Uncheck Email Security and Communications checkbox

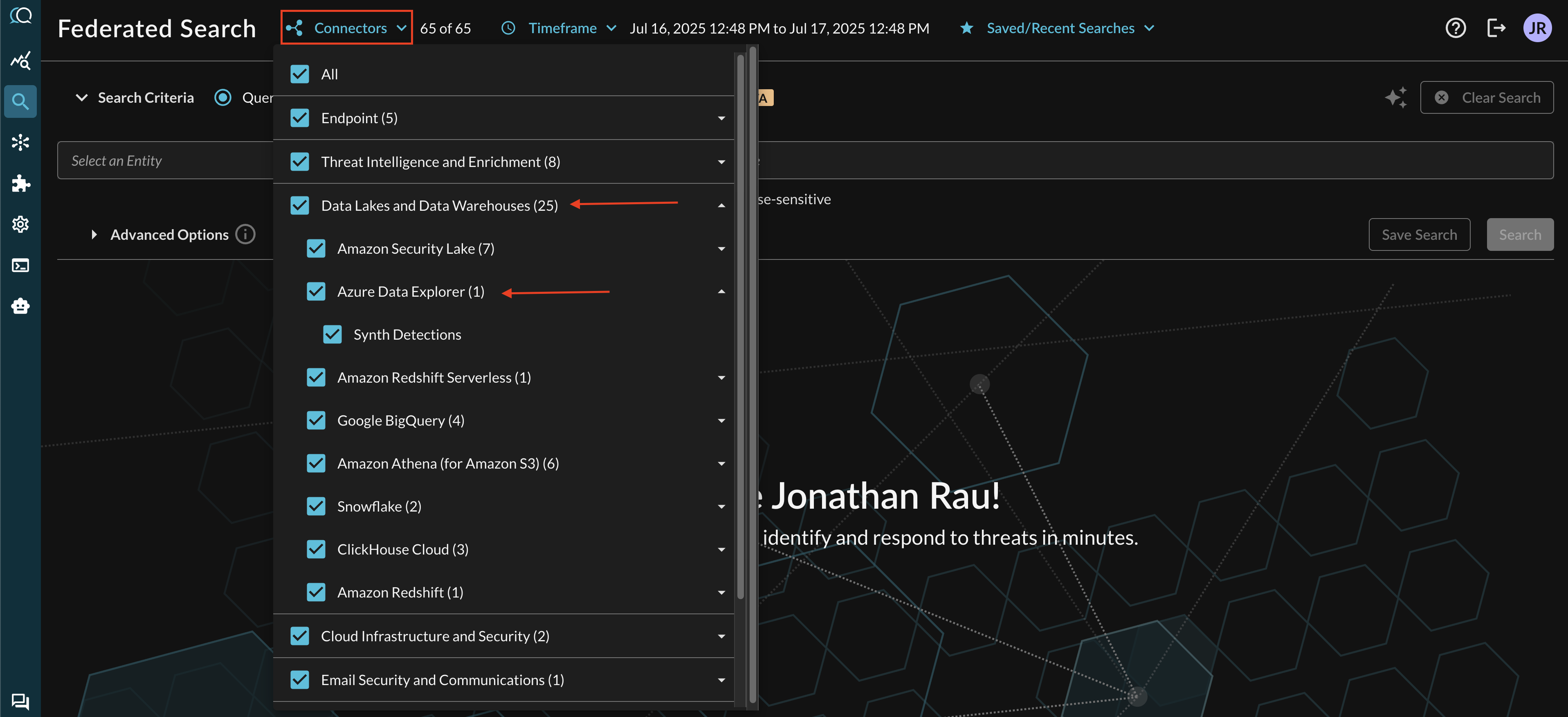tap(299, 680)
